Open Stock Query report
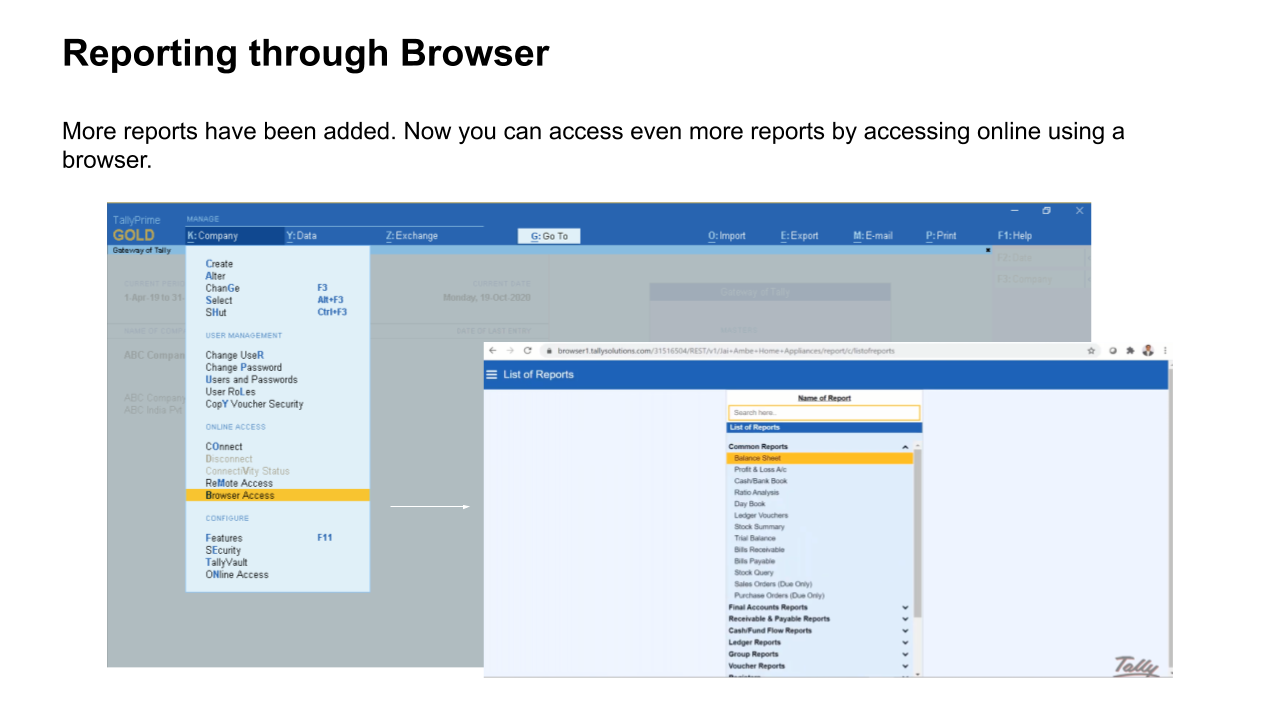The image size is (1280, 720). pyautogui.click(x=754, y=573)
